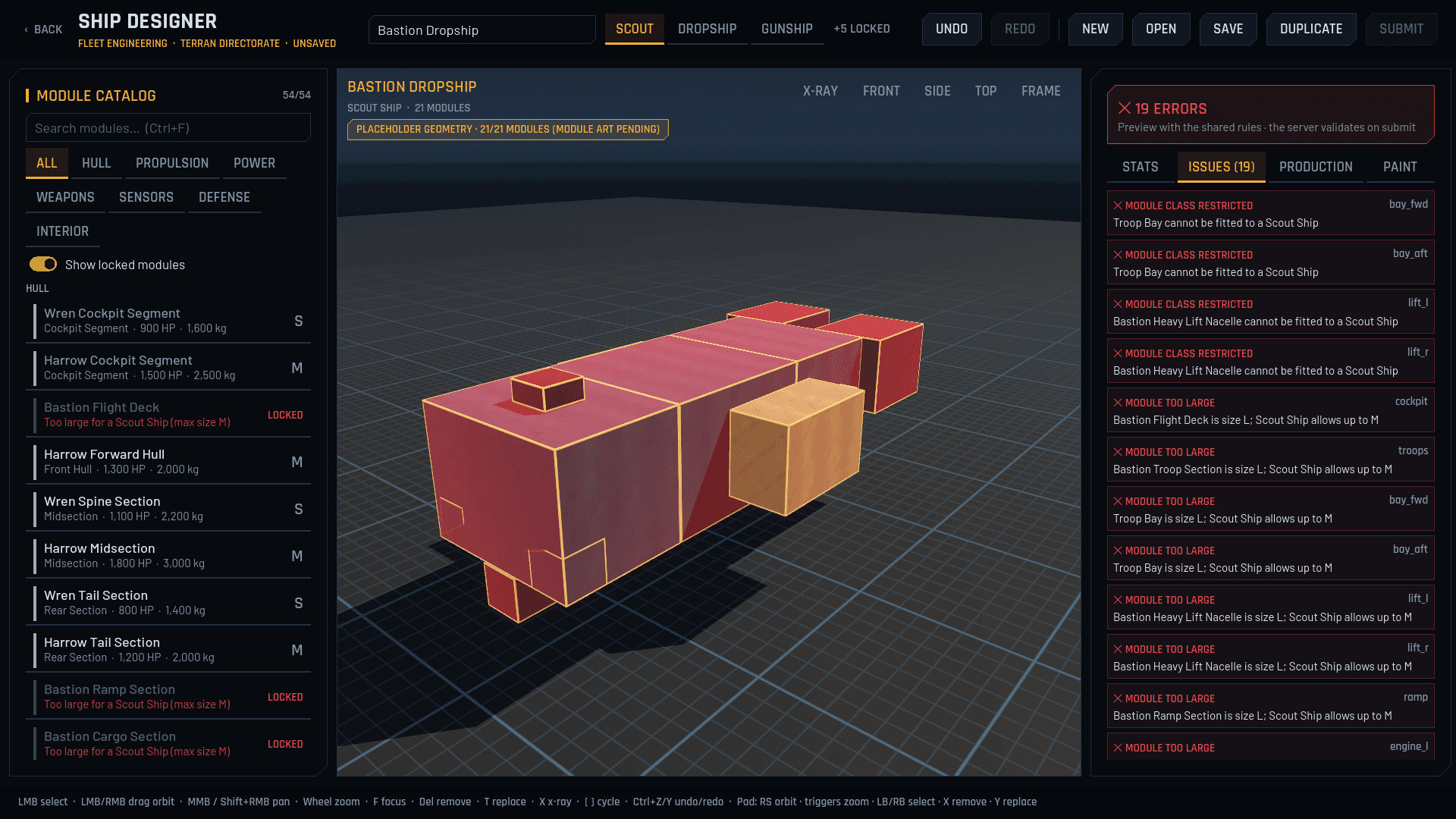The width and height of the screenshot is (1456, 819).
Task: Select the small cockpit block on hull top
Action: tap(547, 389)
